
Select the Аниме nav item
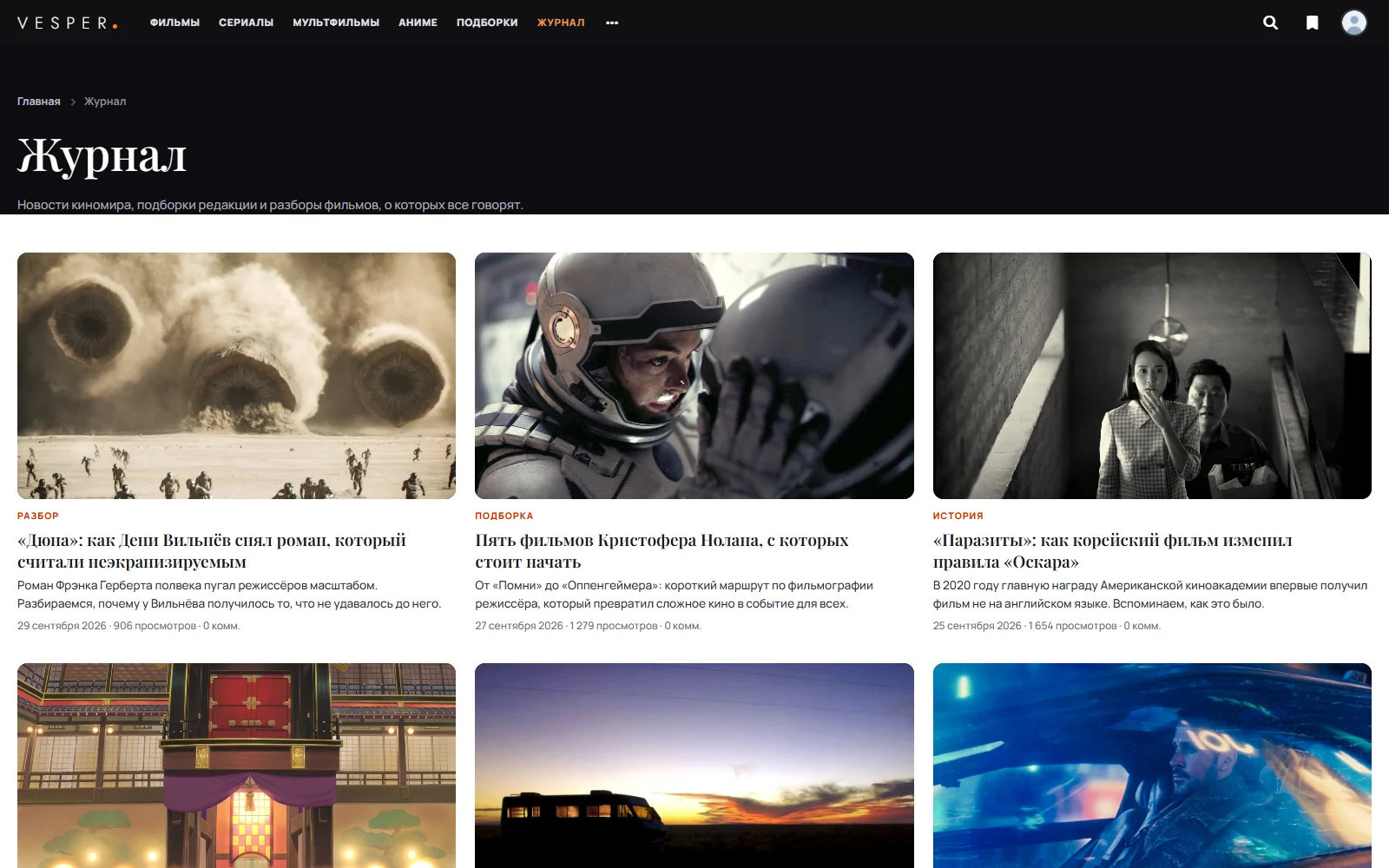pos(418,23)
